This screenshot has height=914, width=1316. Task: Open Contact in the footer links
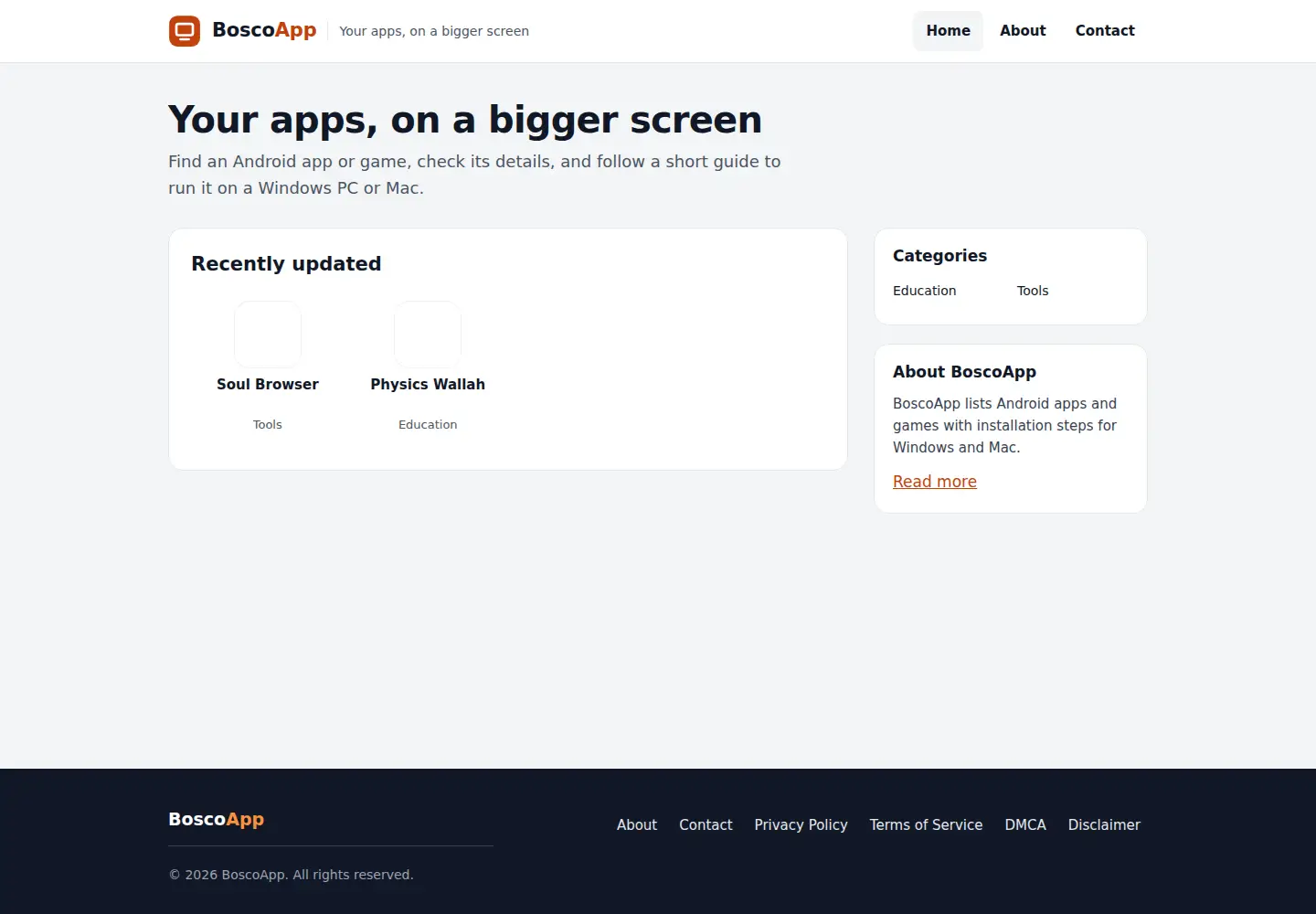(706, 825)
